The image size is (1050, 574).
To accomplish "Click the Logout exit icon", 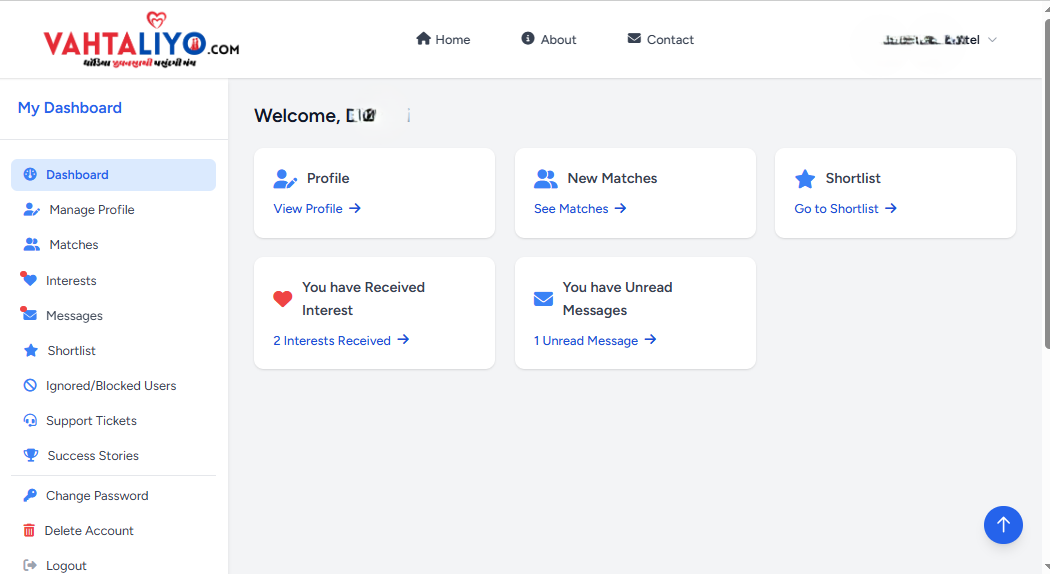I will coord(29,565).
